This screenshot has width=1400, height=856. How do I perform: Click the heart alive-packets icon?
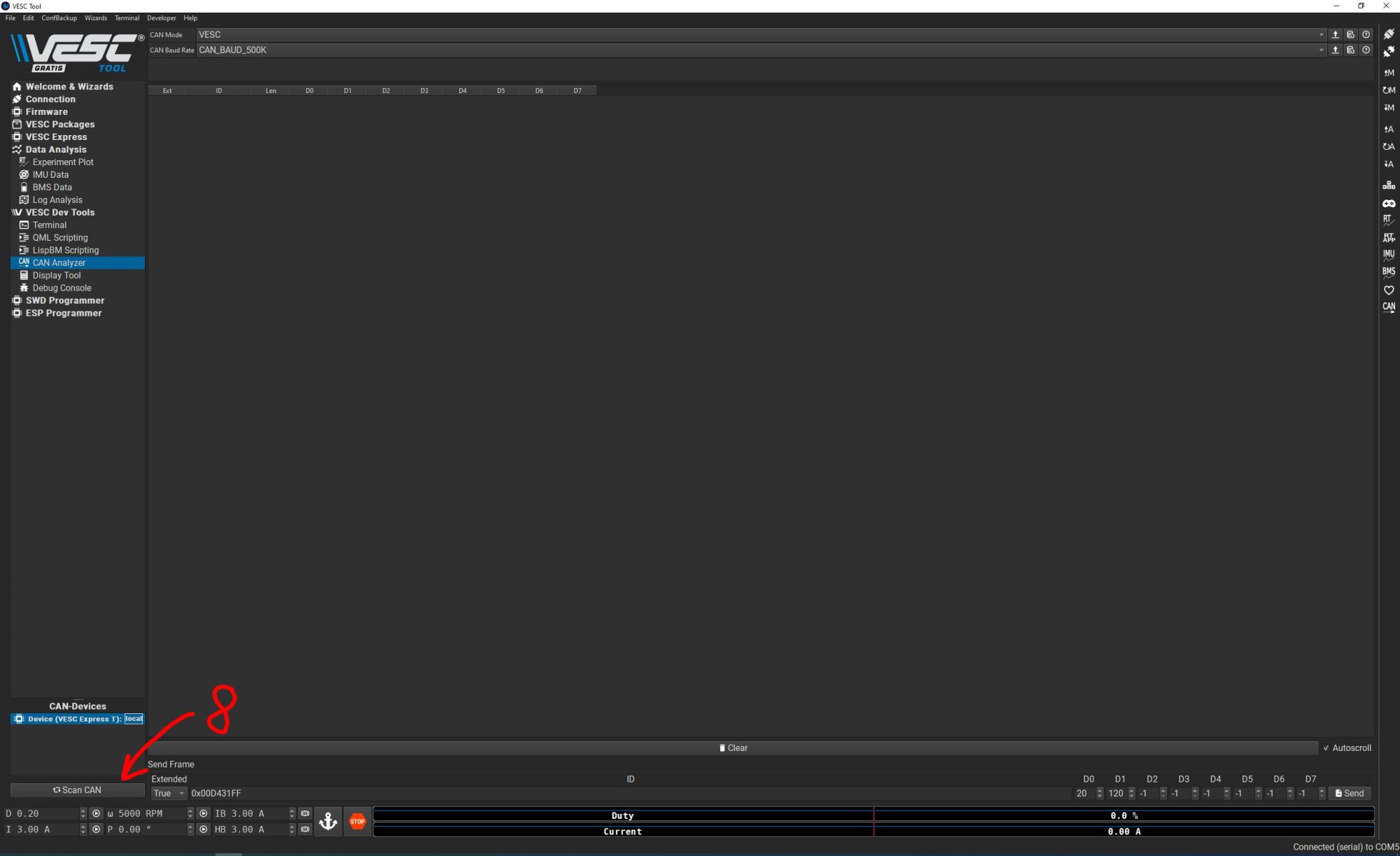[1389, 290]
